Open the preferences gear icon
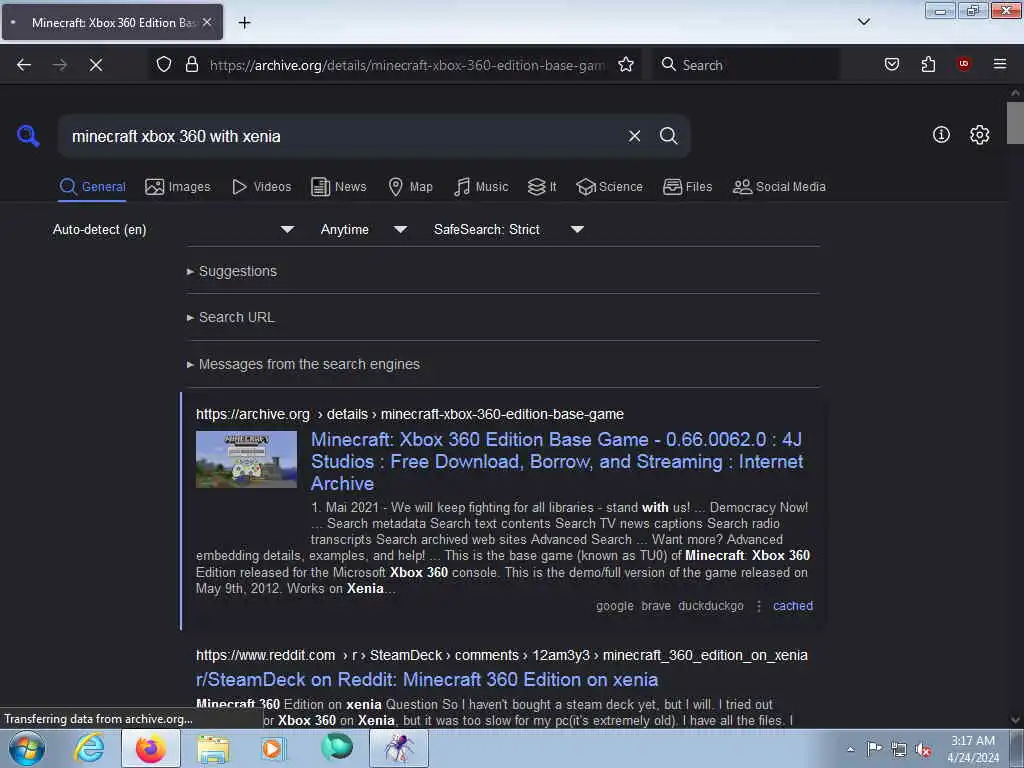 tap(979, 135)
